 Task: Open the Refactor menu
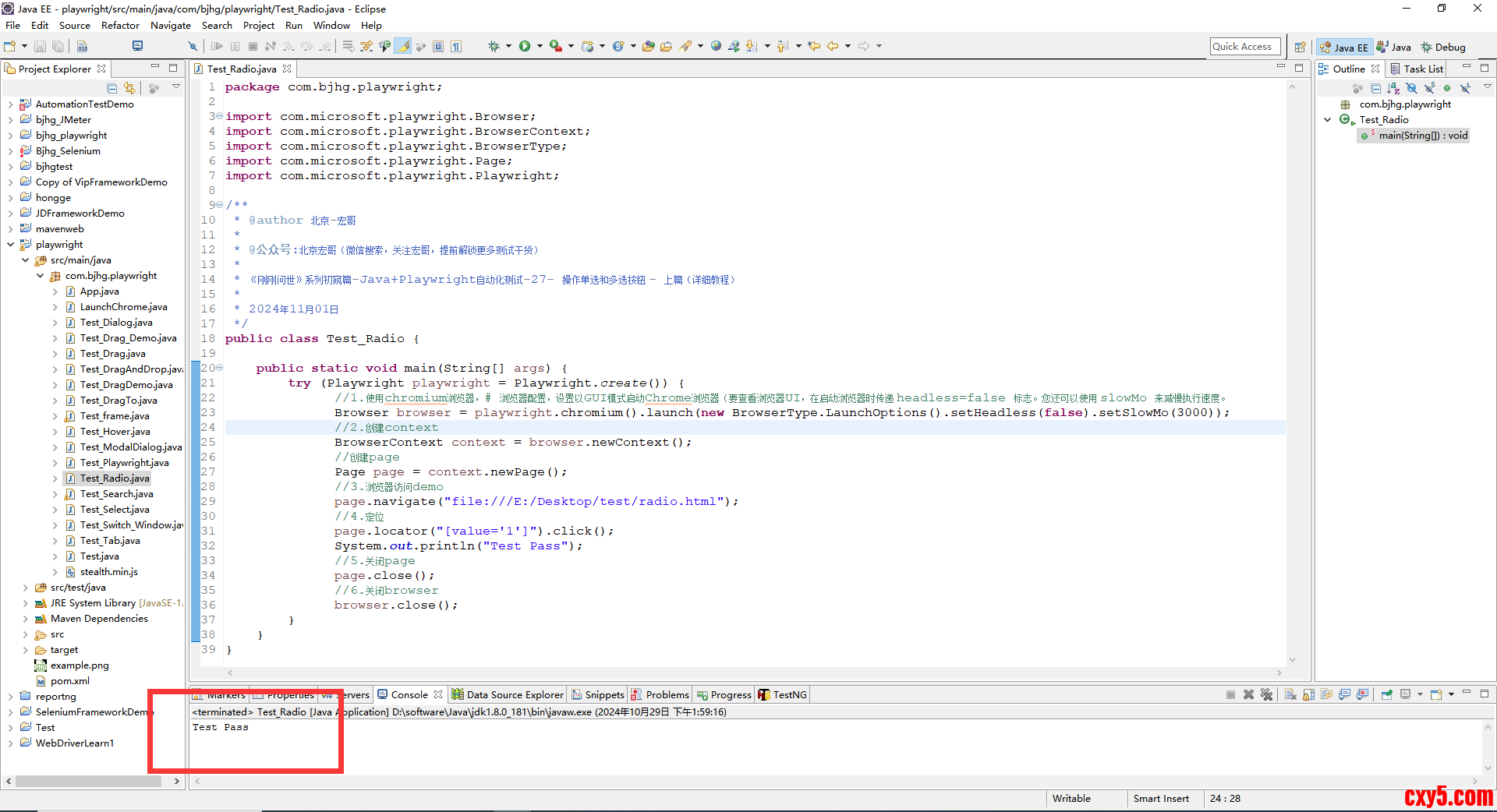120,26
